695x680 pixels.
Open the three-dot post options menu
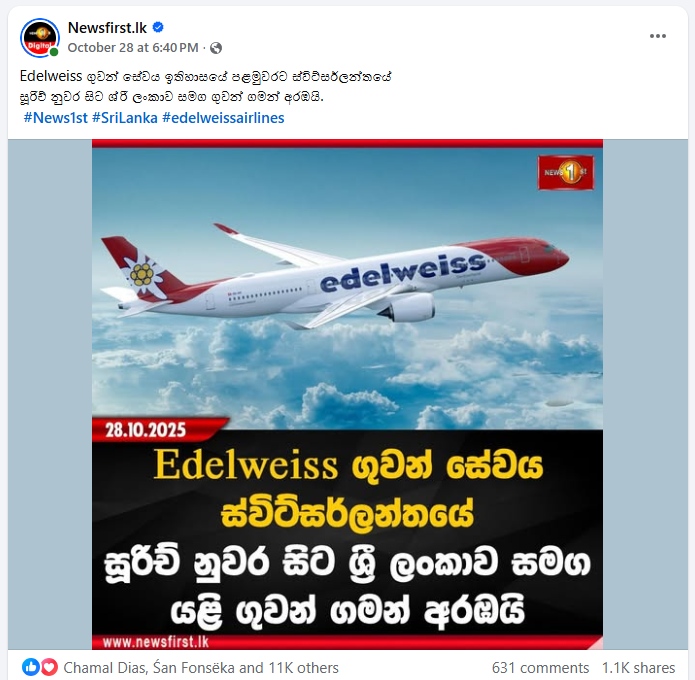(x=658, y=36)
